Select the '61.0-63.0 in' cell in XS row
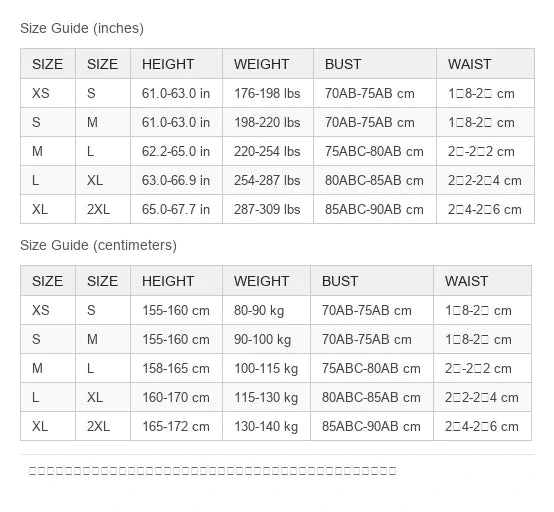The height and width of the screenshot is (512, 554). click(x=176, y=93)
